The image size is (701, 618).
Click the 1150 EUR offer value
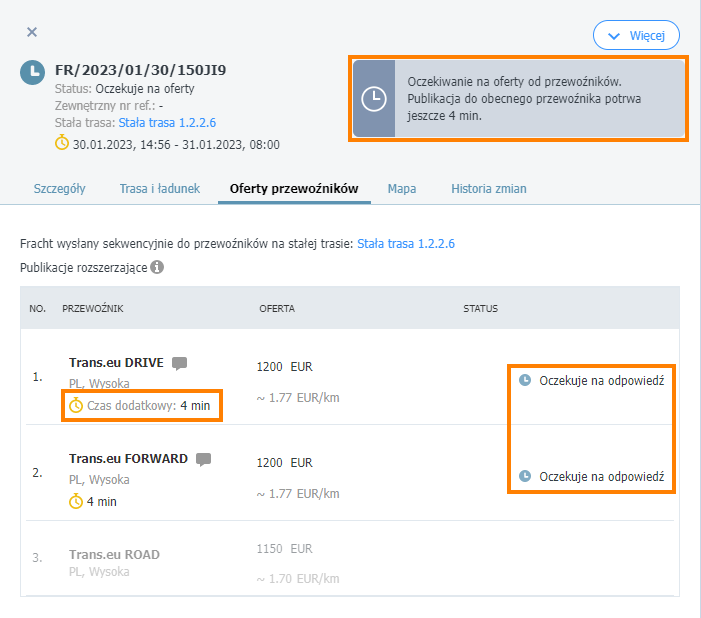coord(284,549)
